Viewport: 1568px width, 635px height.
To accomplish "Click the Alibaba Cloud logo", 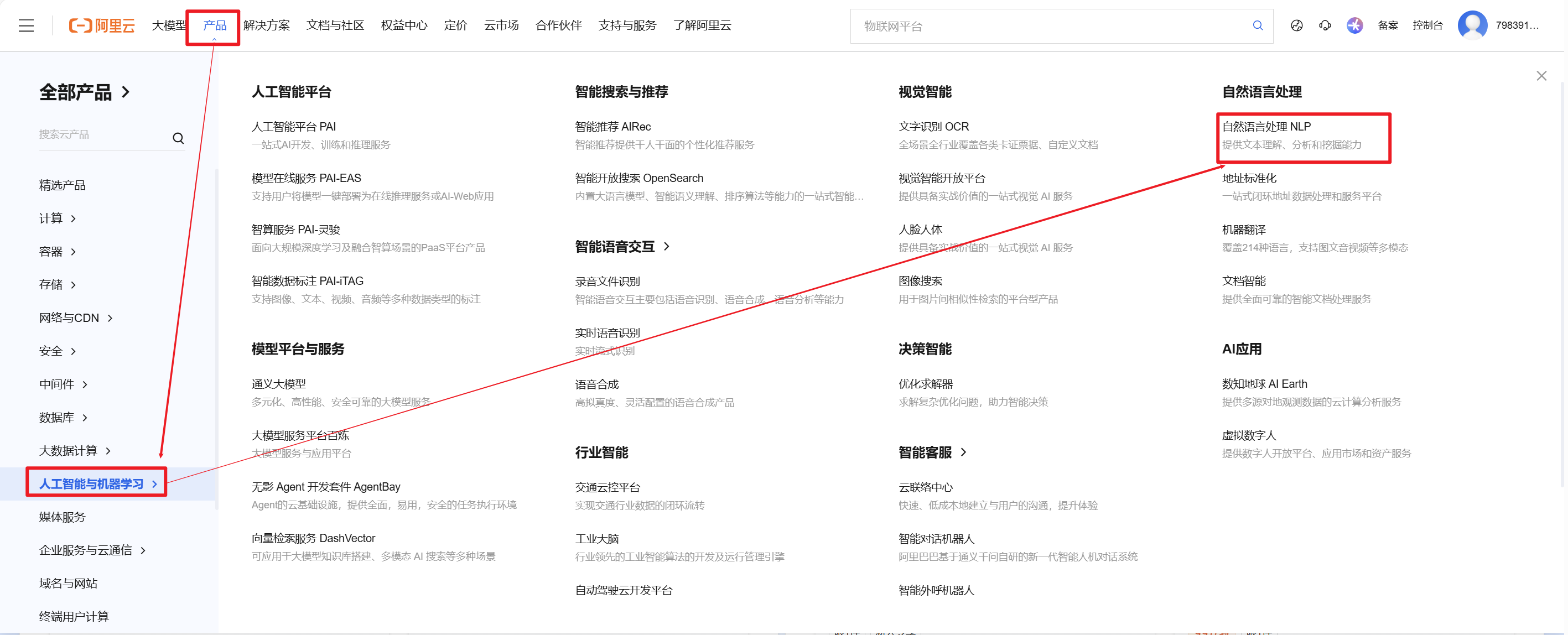I will [102, 25].
